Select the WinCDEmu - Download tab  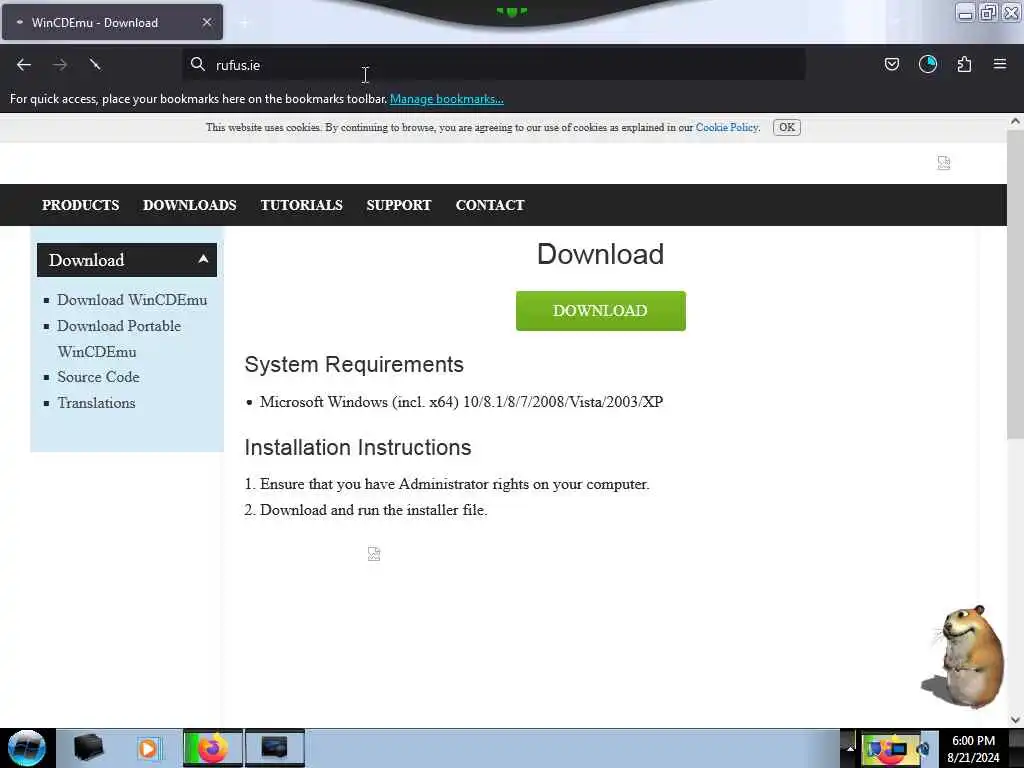click(112, 22)
